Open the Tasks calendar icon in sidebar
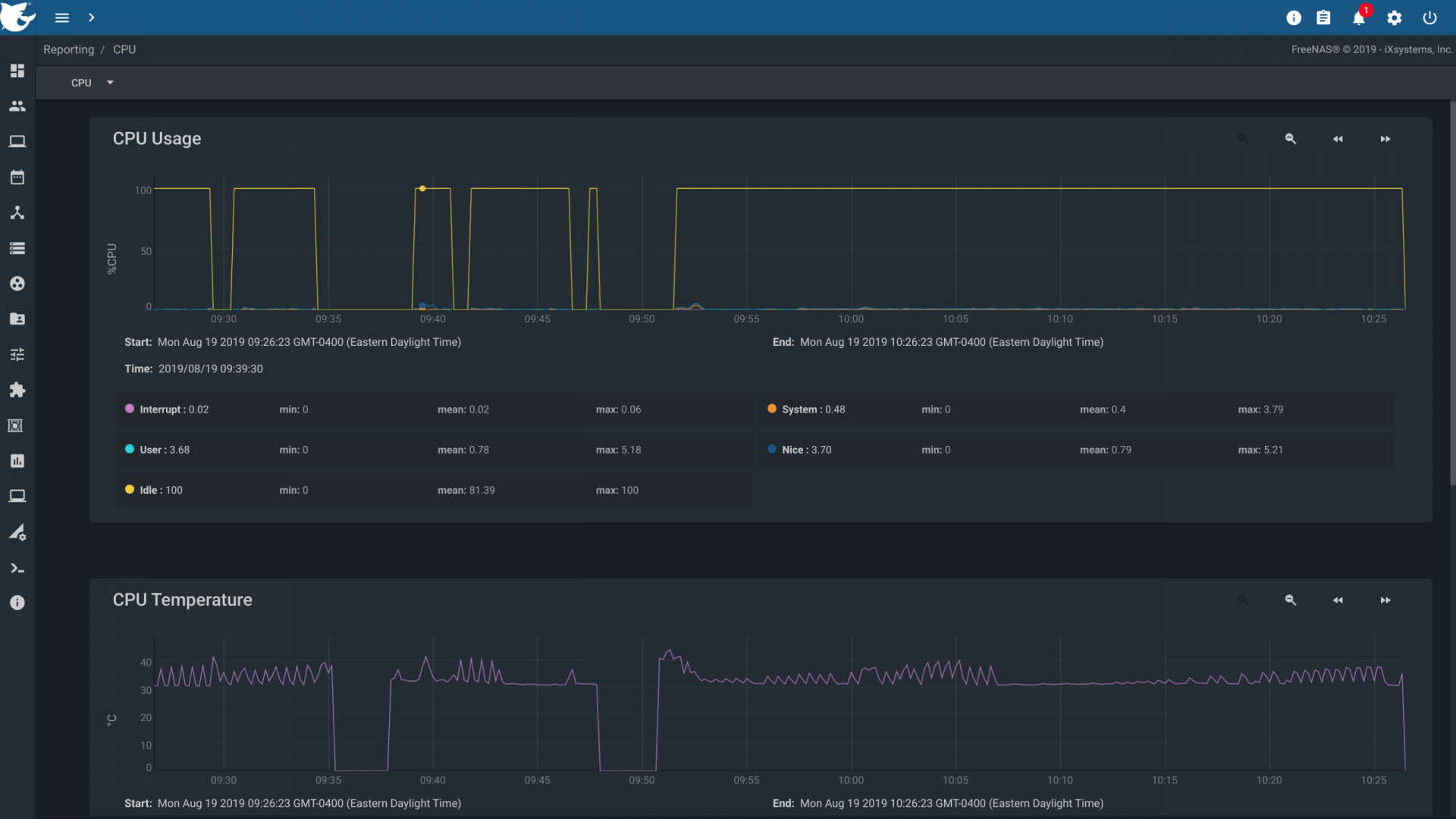The image size is (1456, 819). tap(17, 177)
